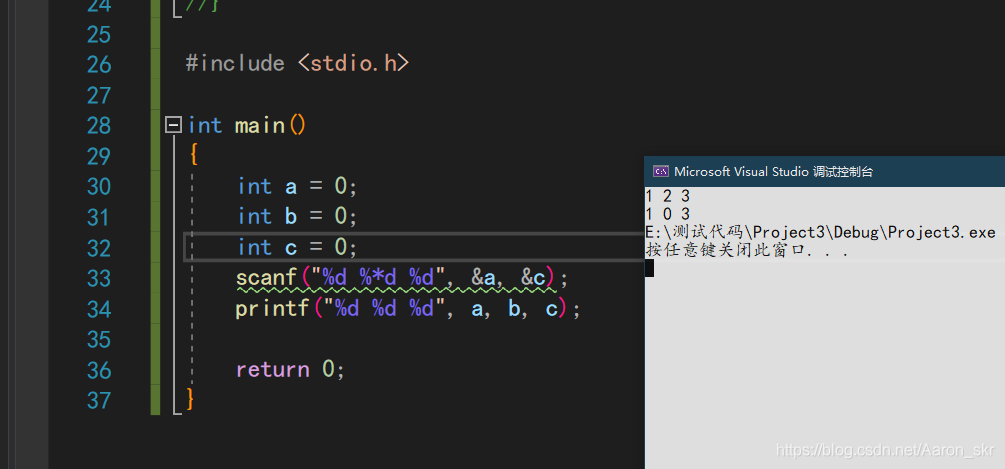1005x469 pixels.
Task: Click line number 36
Action: pos(99,370)
